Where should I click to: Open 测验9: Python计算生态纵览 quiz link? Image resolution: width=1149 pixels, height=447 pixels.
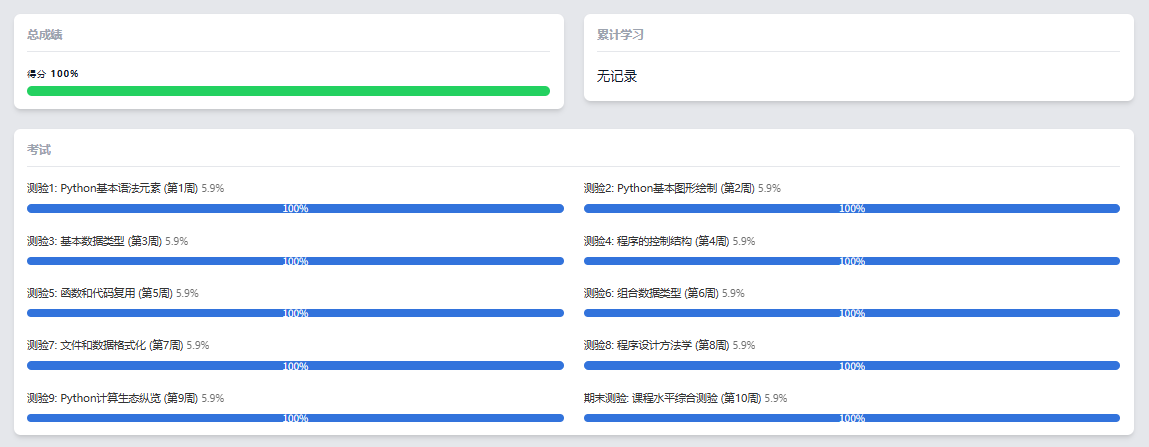[x=112, y=398]
